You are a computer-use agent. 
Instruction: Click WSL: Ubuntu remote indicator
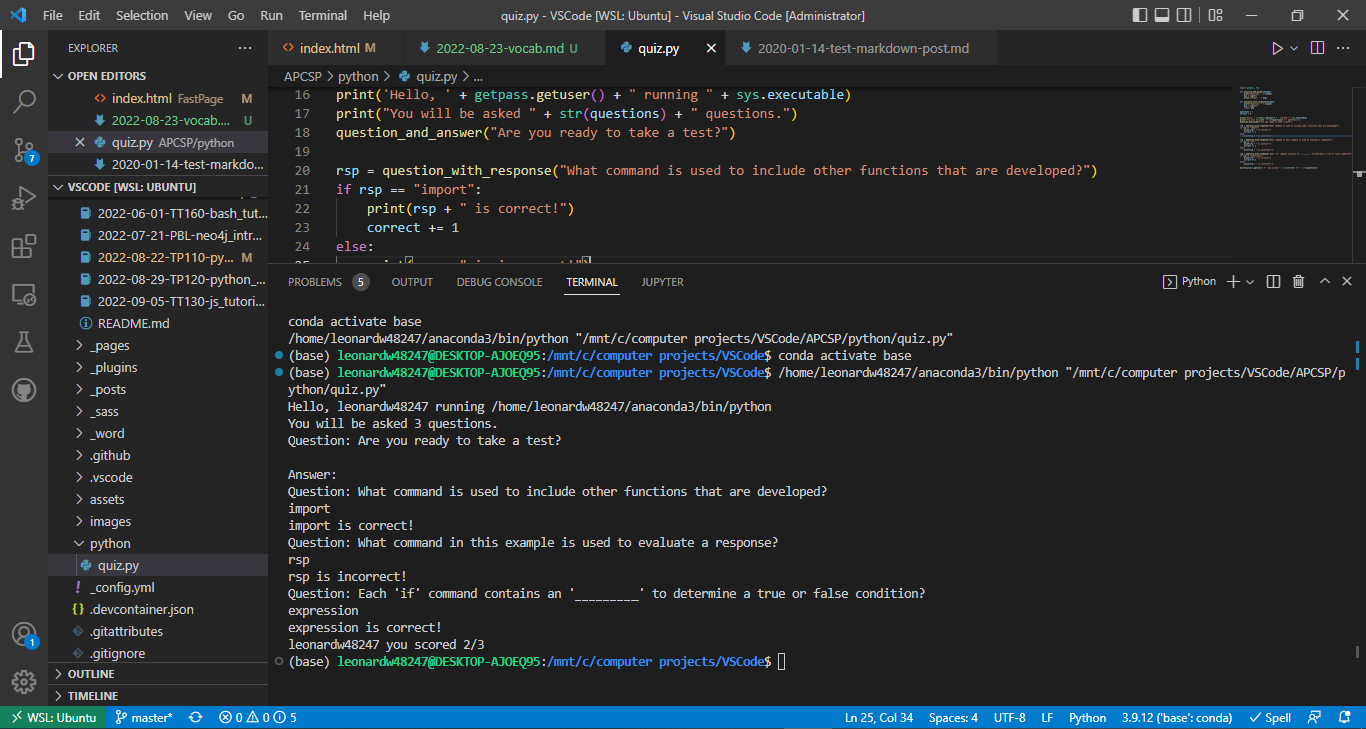pyautogui.click(x=52, y=717)
